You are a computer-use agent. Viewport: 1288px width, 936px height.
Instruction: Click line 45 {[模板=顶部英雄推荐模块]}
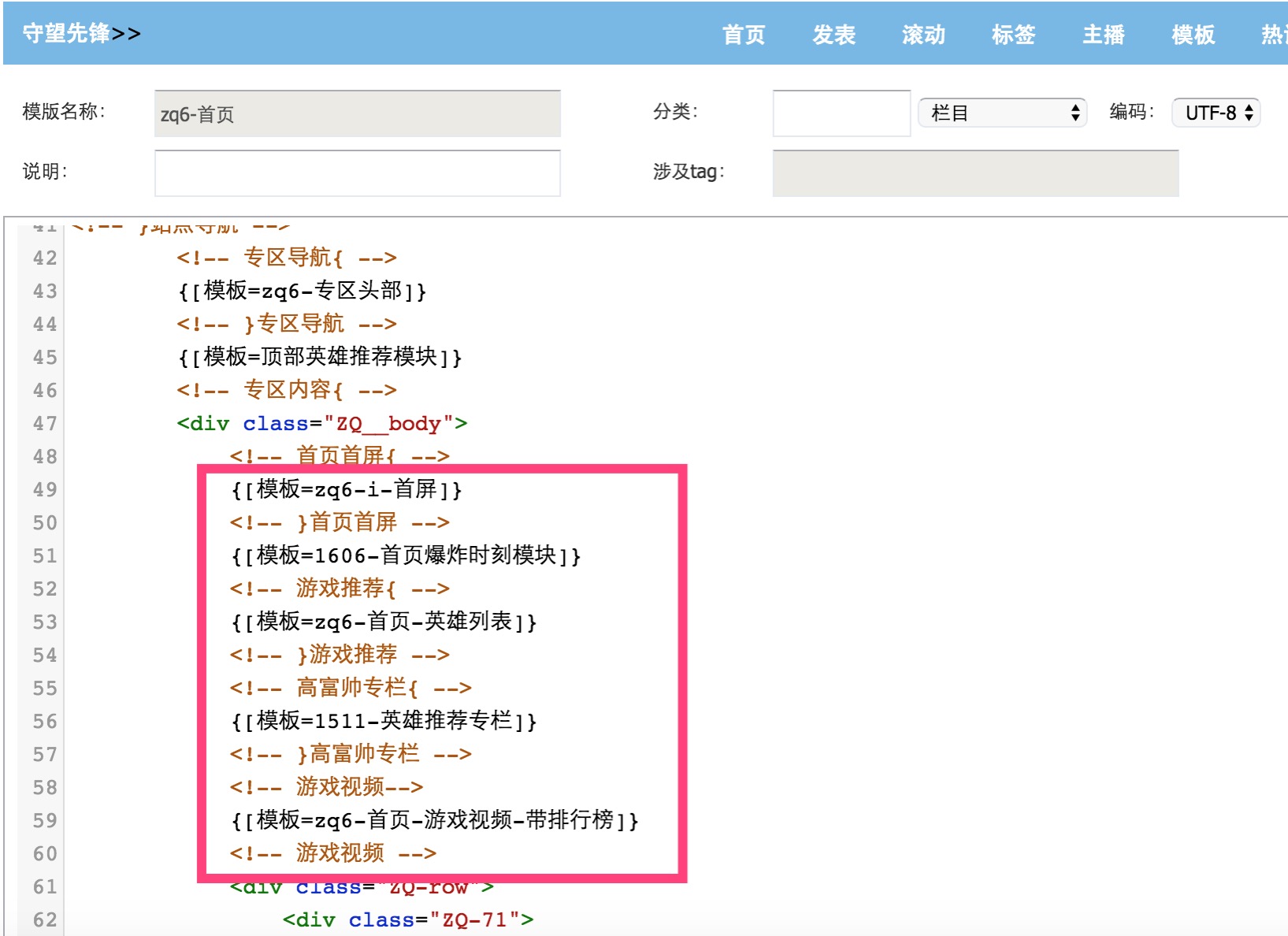[x=320, y=358]
